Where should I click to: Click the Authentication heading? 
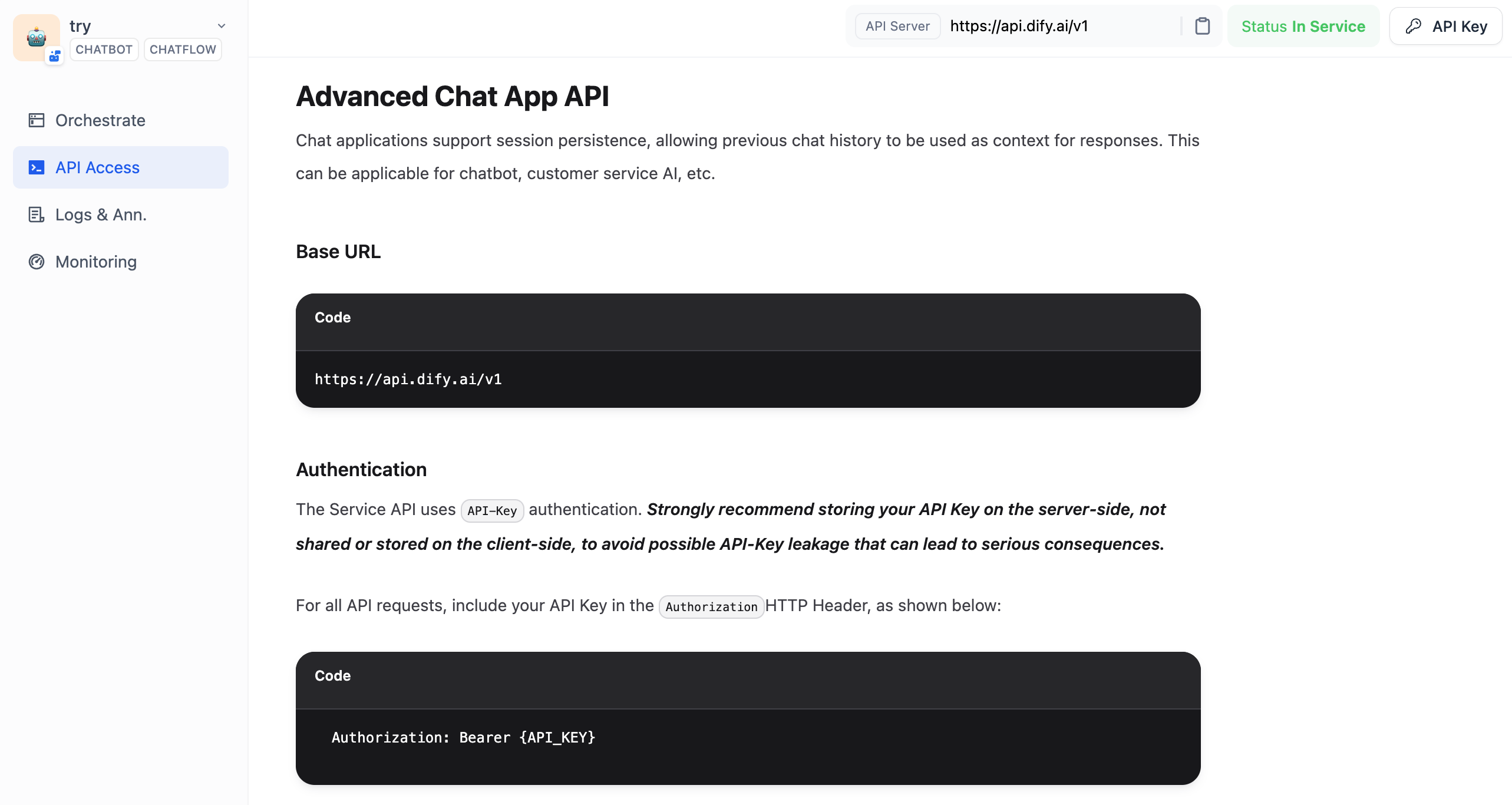361,470
